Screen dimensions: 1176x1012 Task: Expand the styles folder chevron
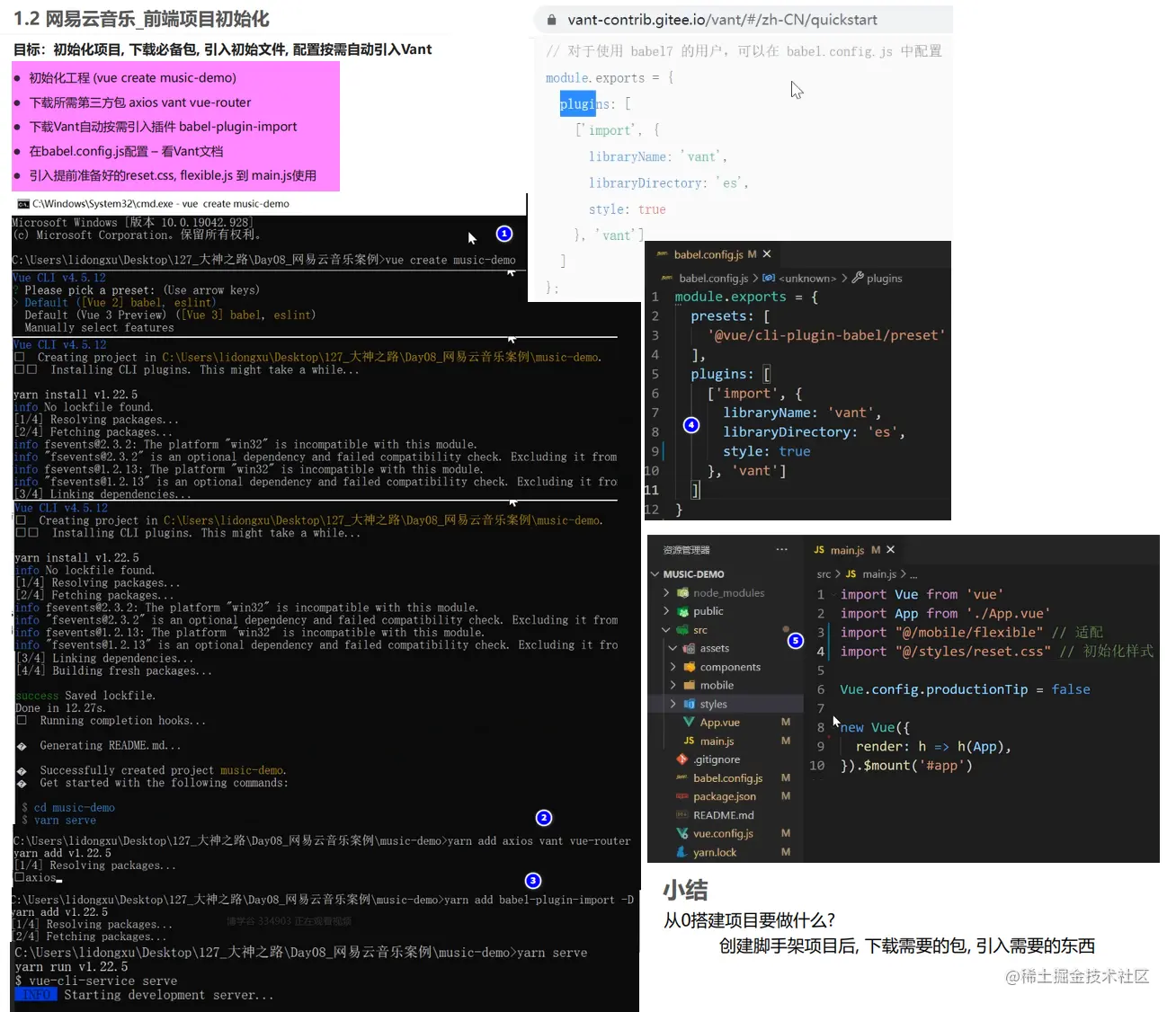click(673, 704)
